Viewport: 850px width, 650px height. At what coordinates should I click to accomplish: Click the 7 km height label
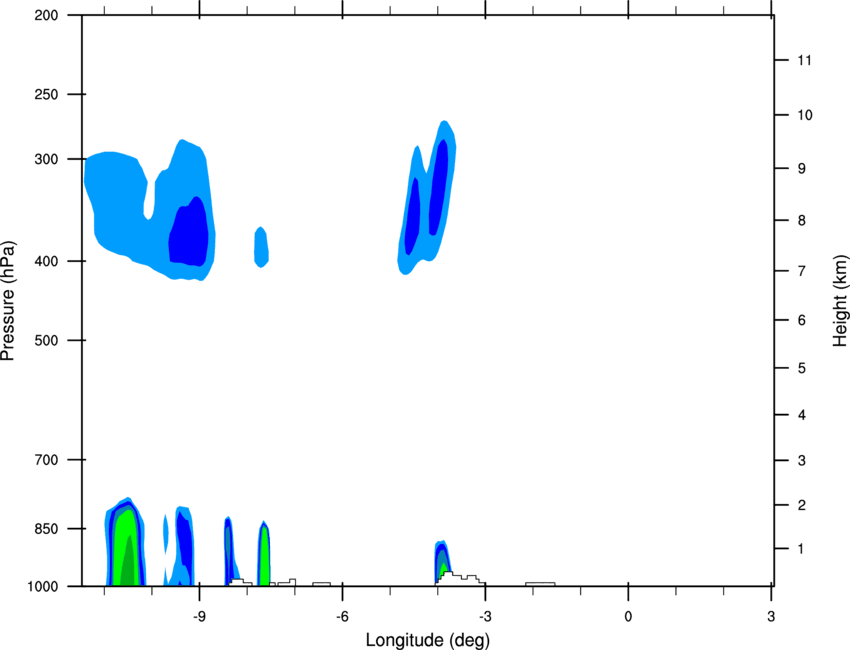(x=802, y=271)
